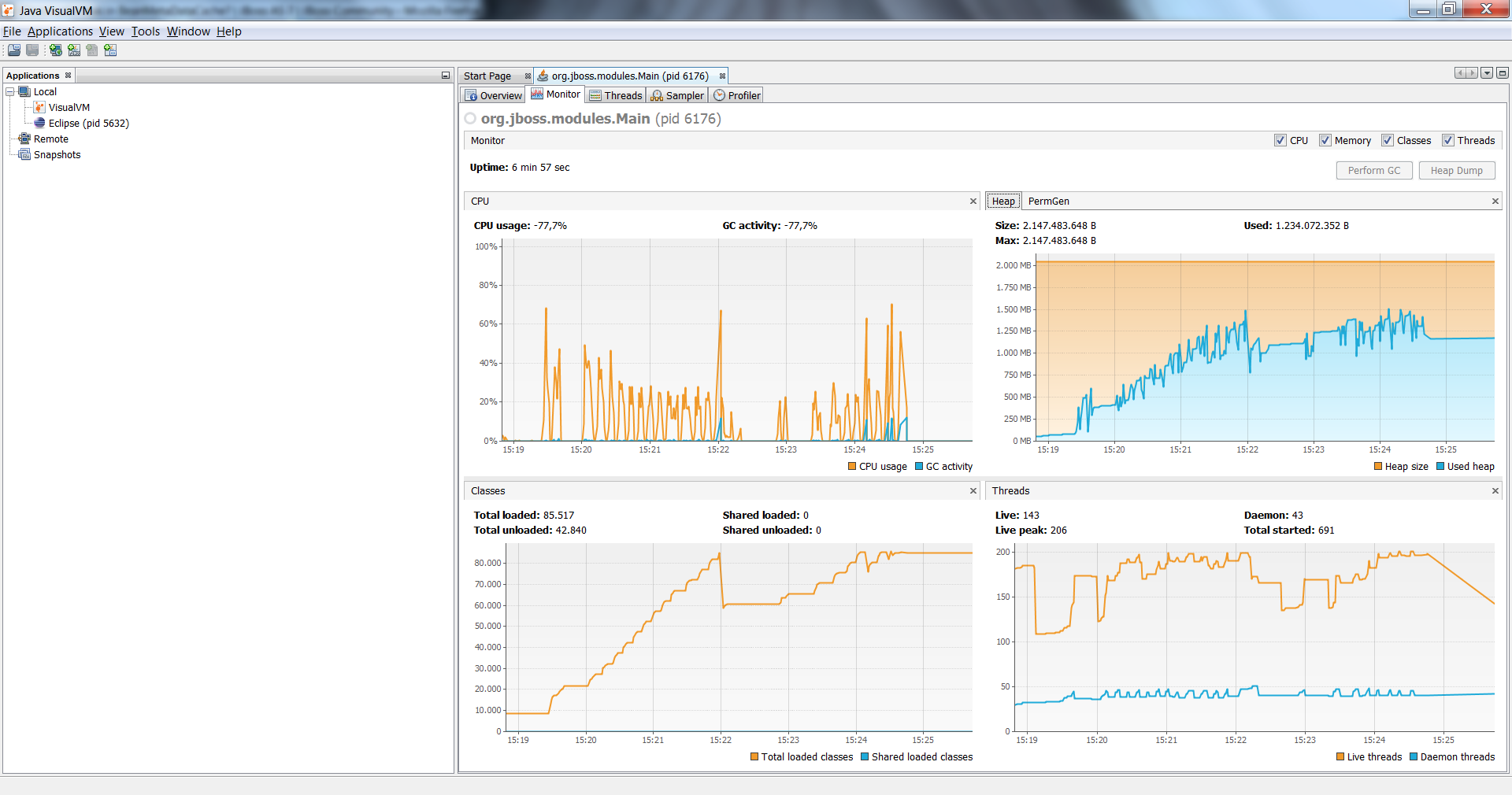Close the org.jboss.modules.Main tab

tap(722, 76)
